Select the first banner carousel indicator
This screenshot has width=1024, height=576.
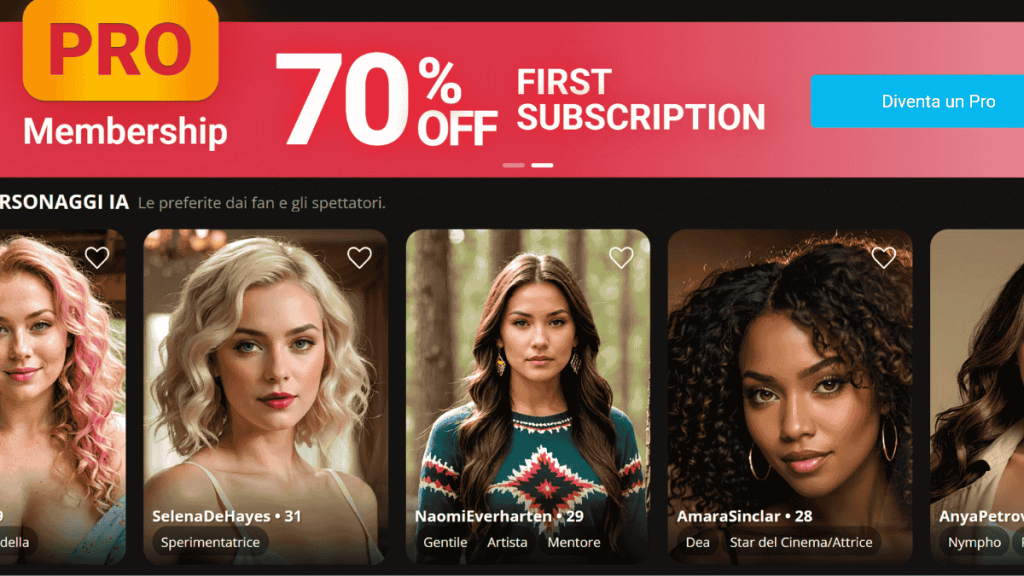(513, 165)
